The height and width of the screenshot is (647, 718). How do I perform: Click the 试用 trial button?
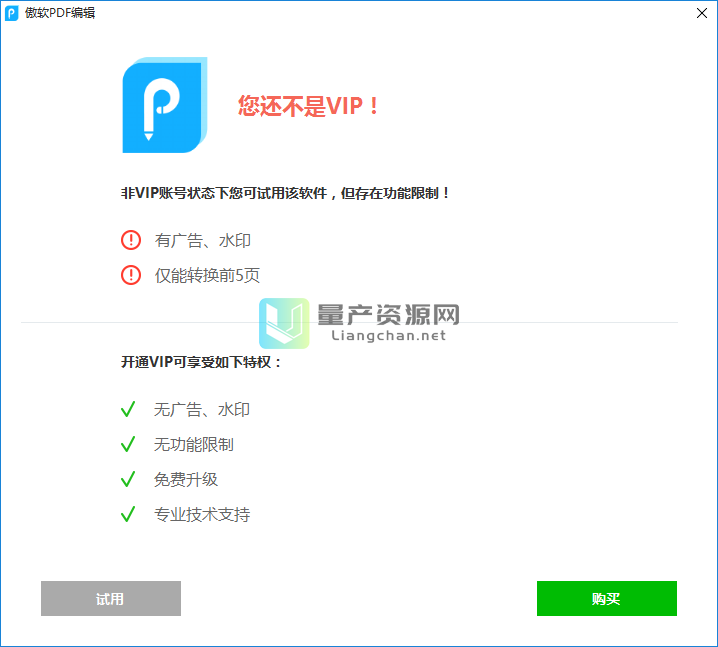click(111, 598)
